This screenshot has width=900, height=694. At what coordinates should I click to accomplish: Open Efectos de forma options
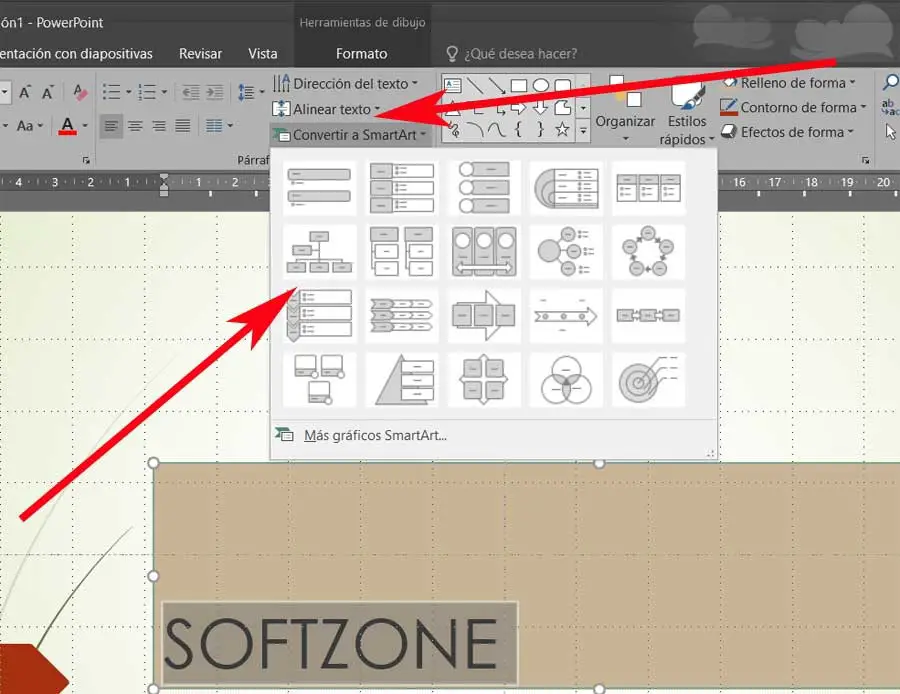click(787, 132)
